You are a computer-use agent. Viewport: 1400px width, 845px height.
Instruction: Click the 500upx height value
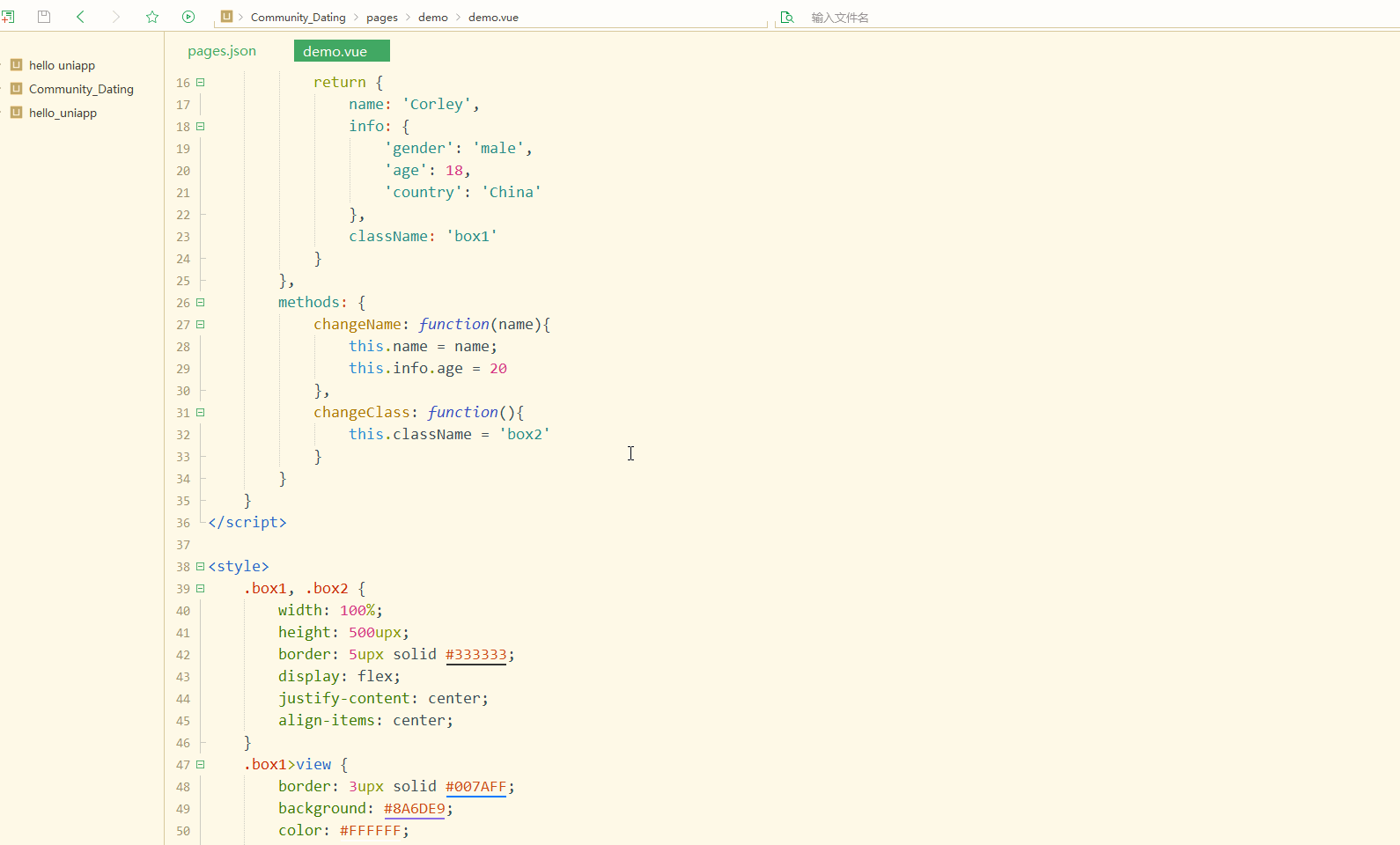click(375, 633)
